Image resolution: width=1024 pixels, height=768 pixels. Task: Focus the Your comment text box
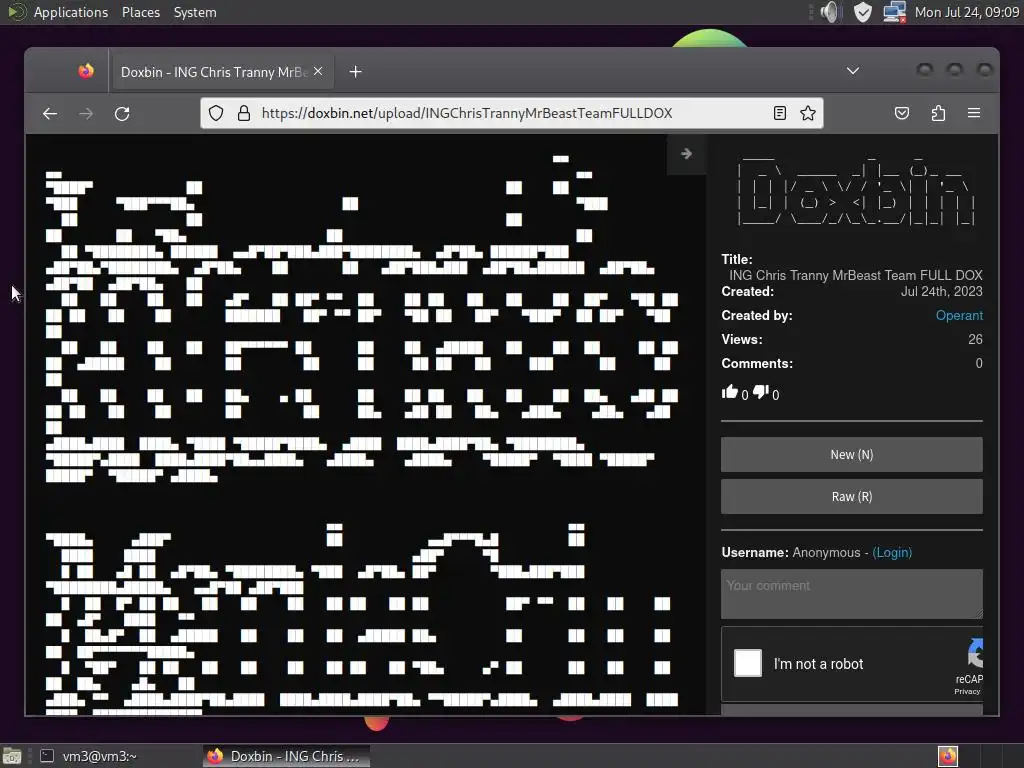tap(852, 594)
